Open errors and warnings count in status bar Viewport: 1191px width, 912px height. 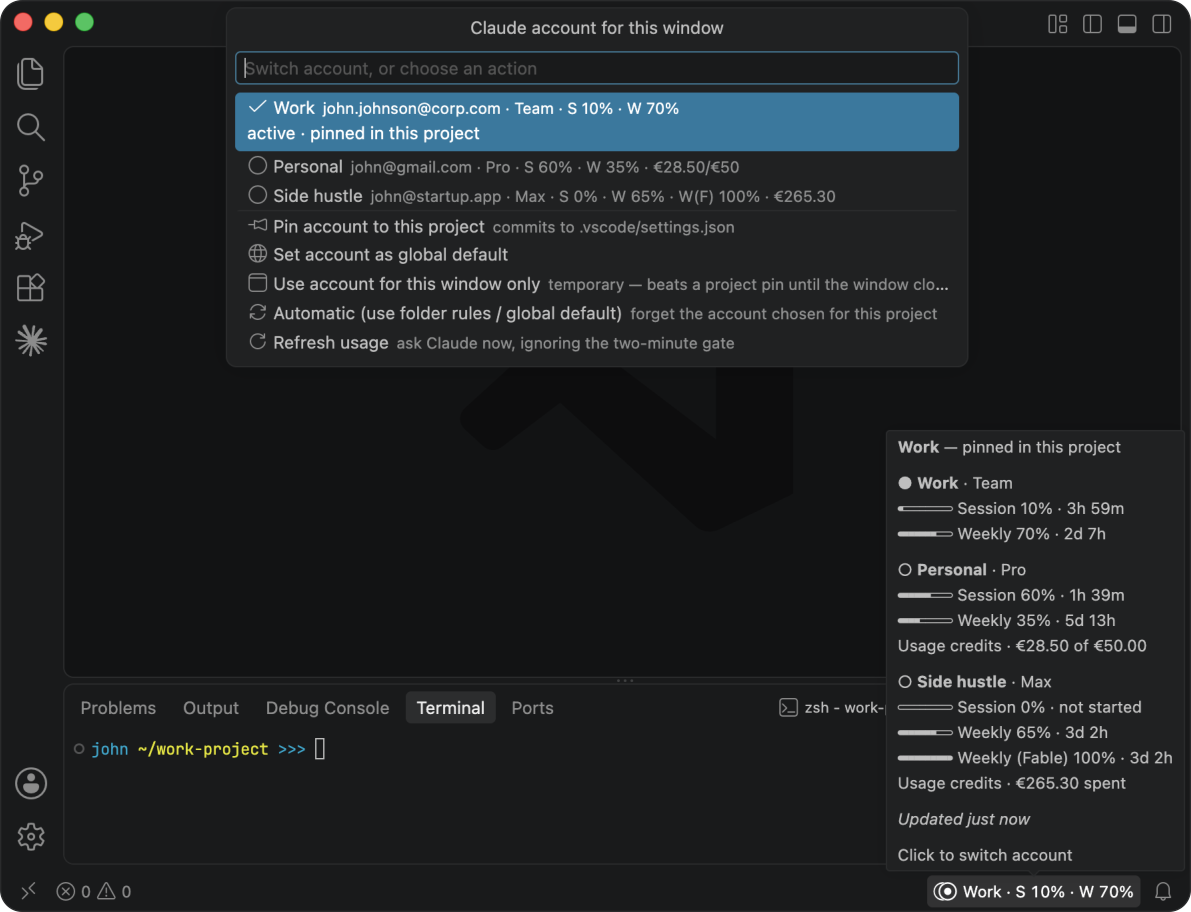click(93, 891)
